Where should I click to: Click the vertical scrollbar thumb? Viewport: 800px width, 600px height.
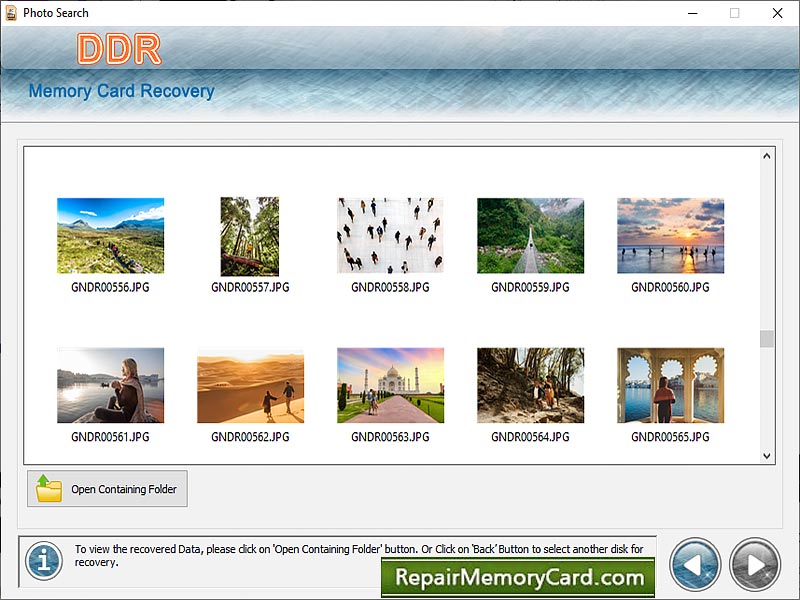pyautogui.click(x=766, y=339)
